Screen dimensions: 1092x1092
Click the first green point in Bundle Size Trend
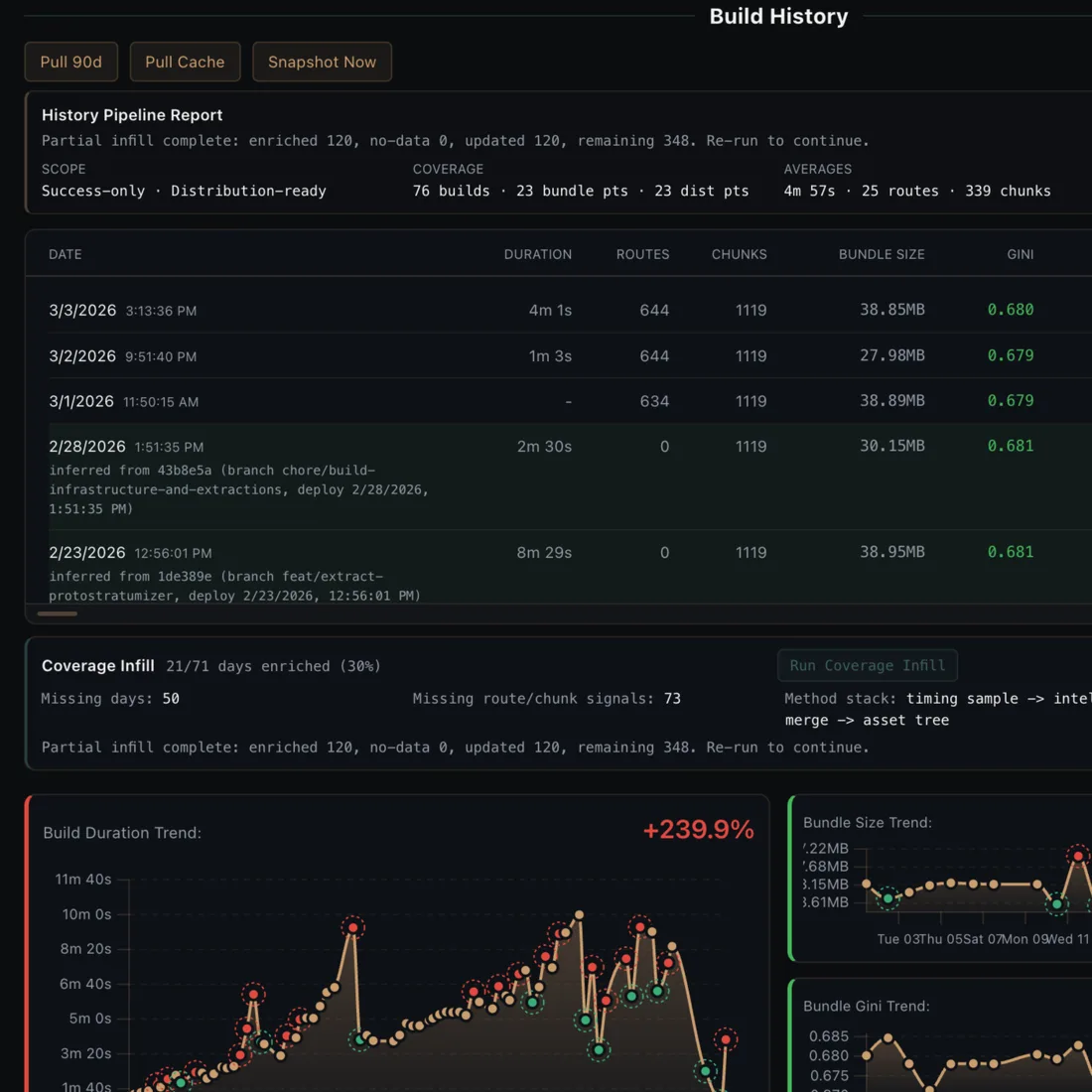pyautogui.click(x=887, y=898)
